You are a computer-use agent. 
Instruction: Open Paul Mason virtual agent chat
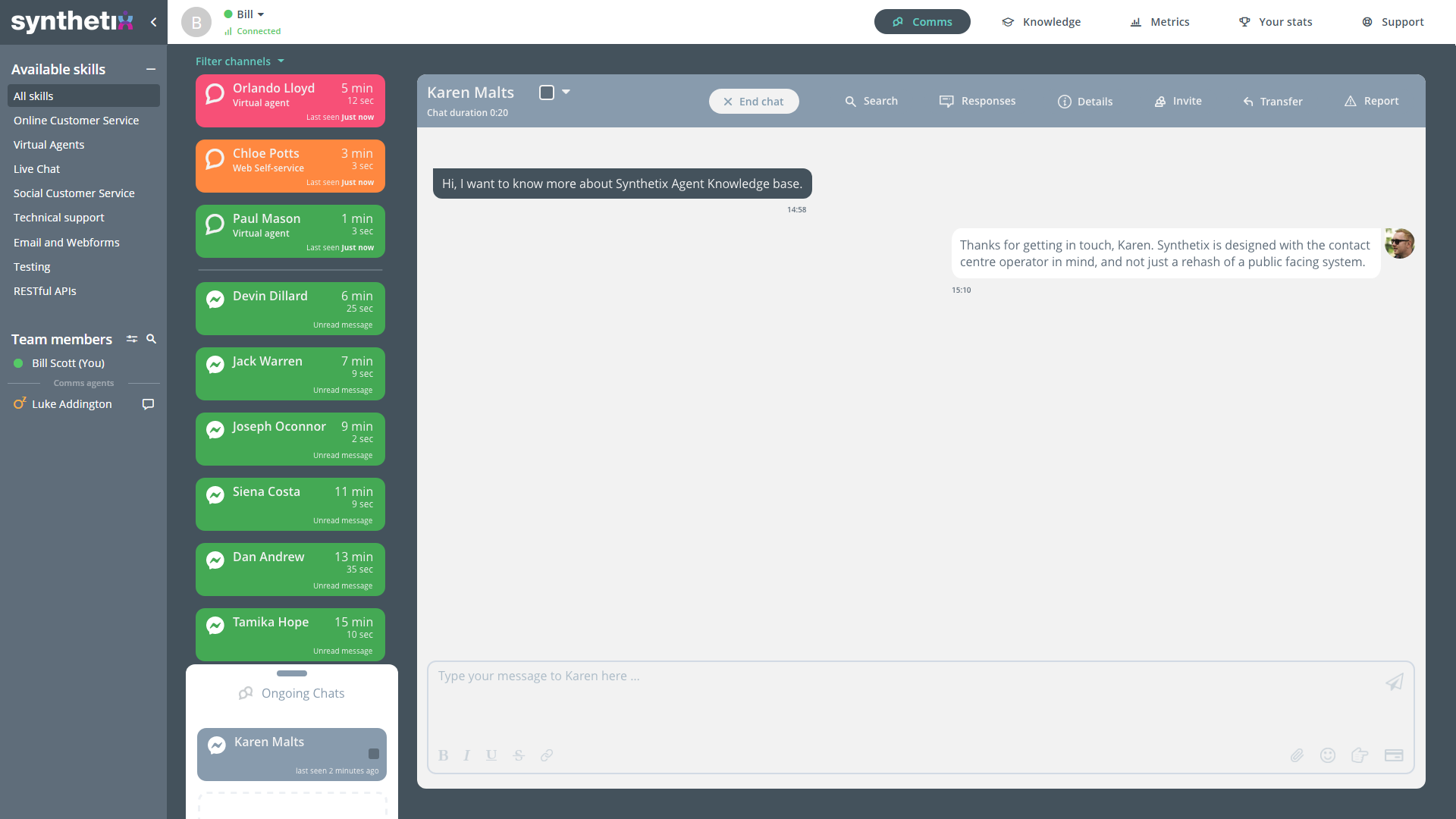click(290, 231)
